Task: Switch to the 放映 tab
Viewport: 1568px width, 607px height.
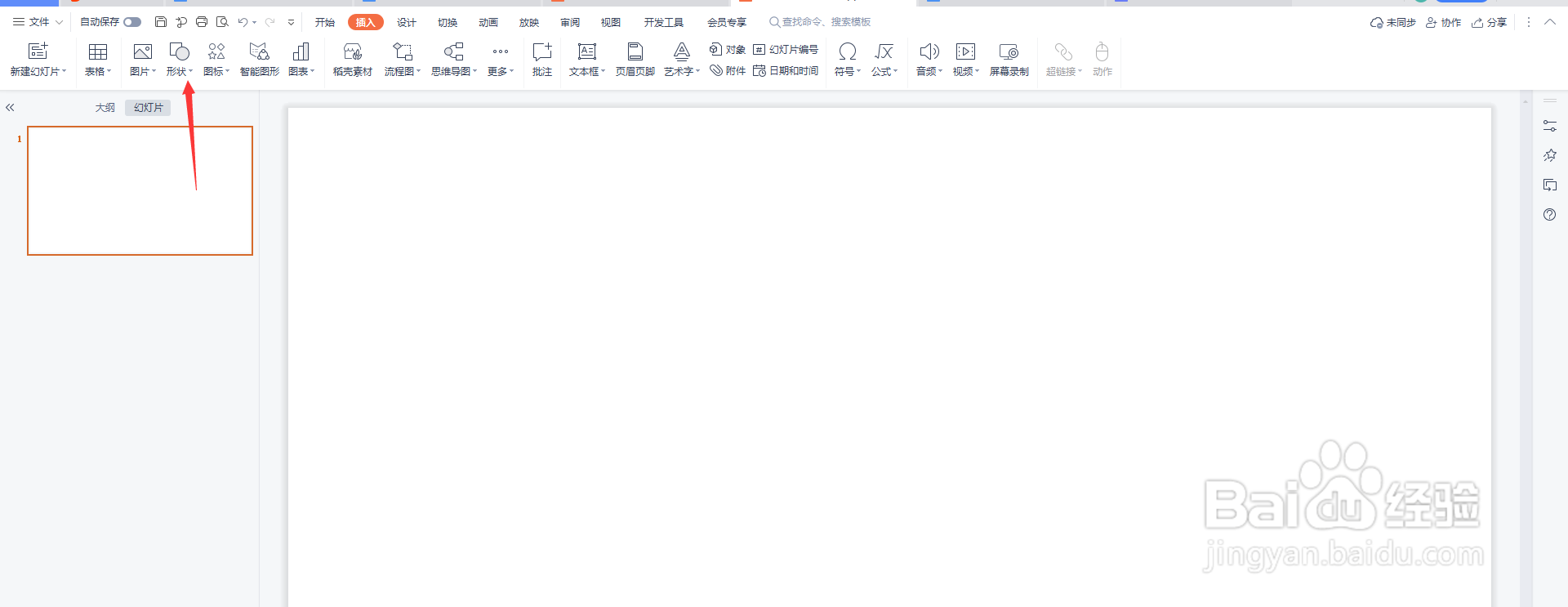Action: [529, 22]
